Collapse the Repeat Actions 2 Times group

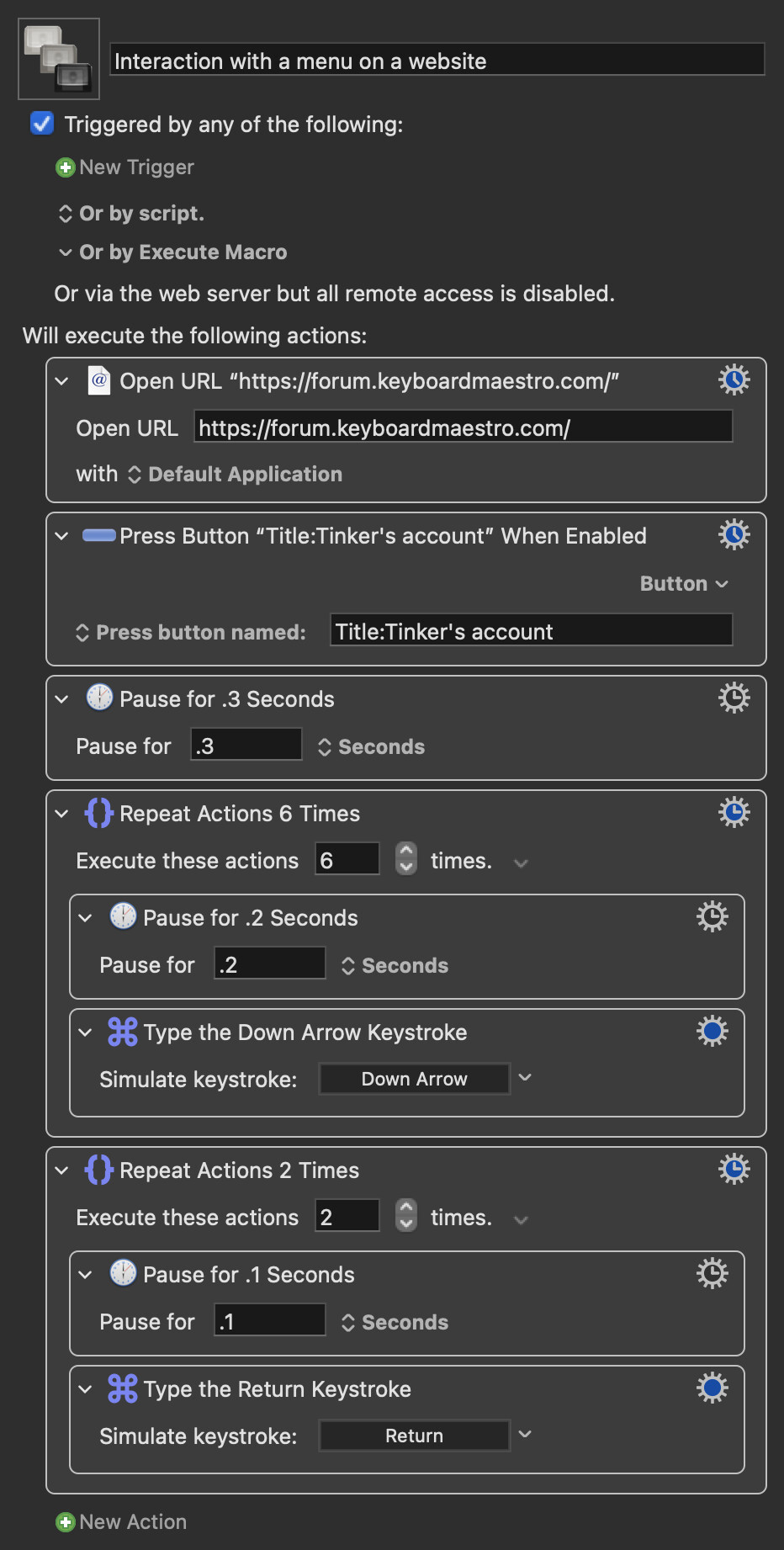point(61,1170)
